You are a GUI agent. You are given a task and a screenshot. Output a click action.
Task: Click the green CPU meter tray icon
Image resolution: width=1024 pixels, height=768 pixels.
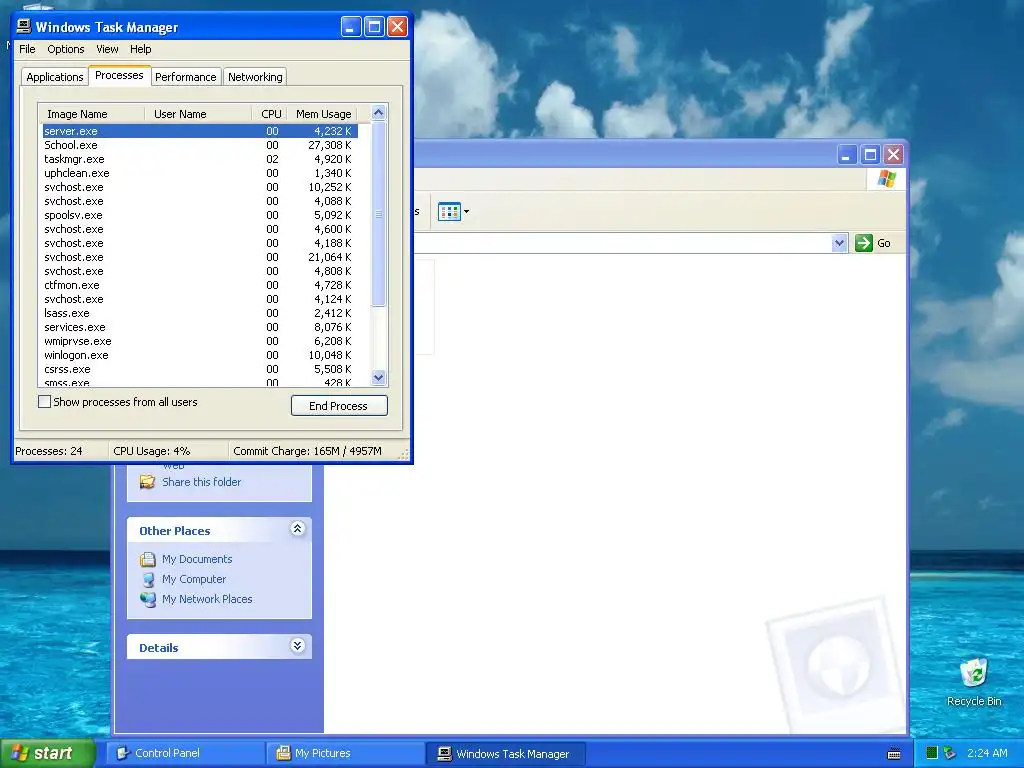(932, 753)
